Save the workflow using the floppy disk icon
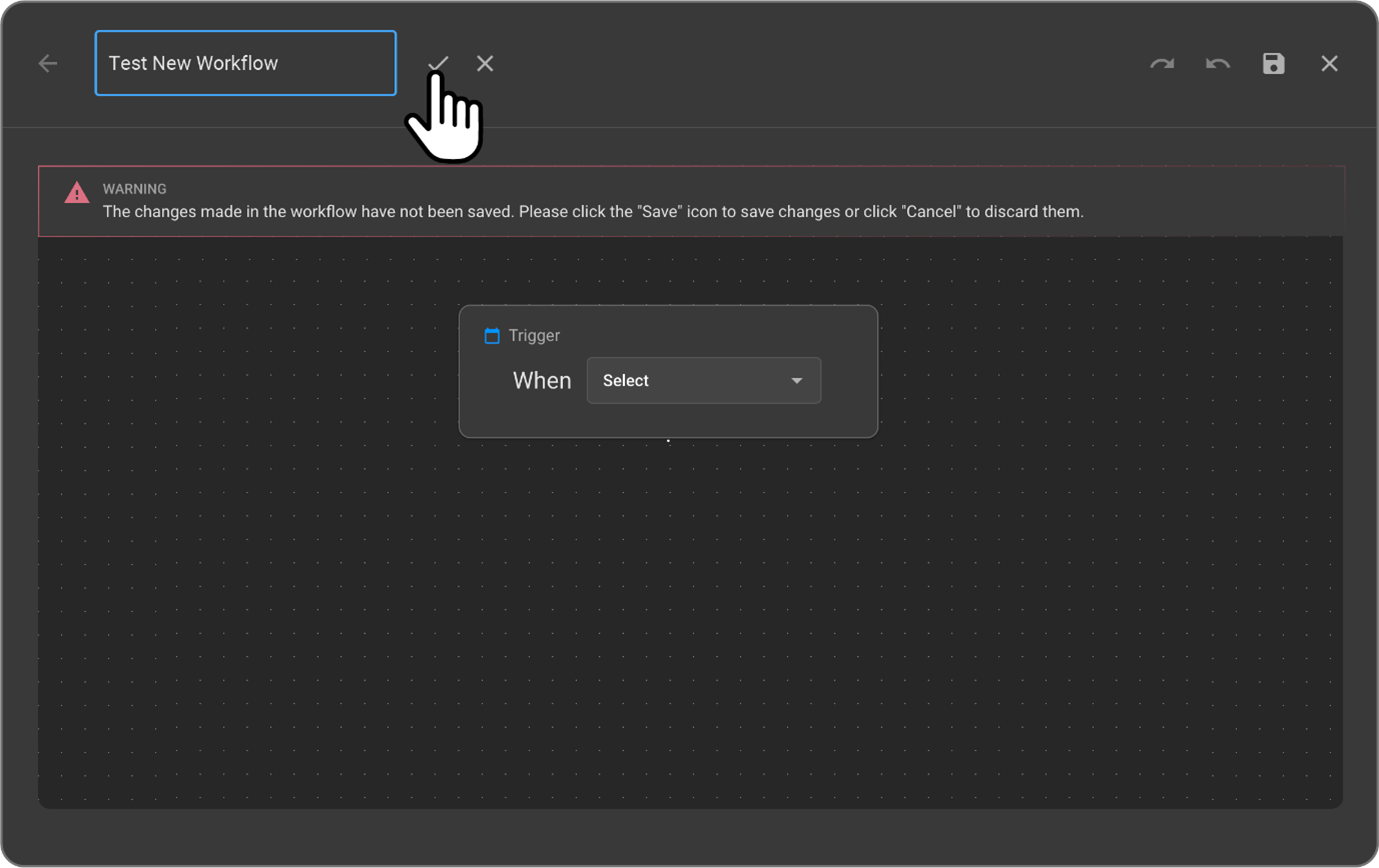This screenshot has height=868, width=1379. pyautogui.click(x=1273, y=64)
